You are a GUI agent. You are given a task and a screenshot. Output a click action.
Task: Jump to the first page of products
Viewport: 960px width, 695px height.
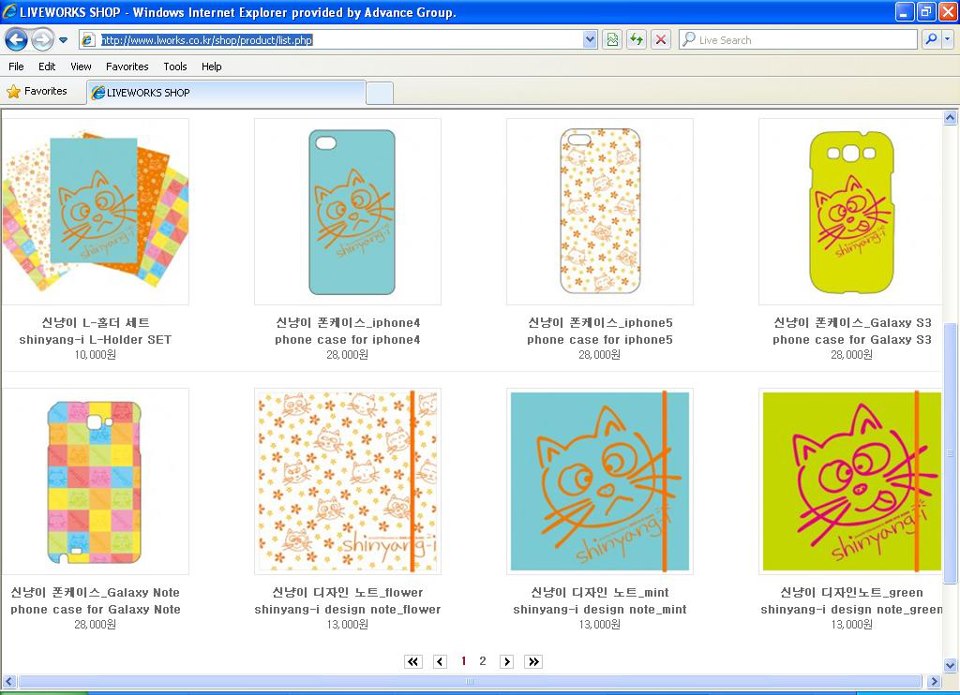pos(413,661)
